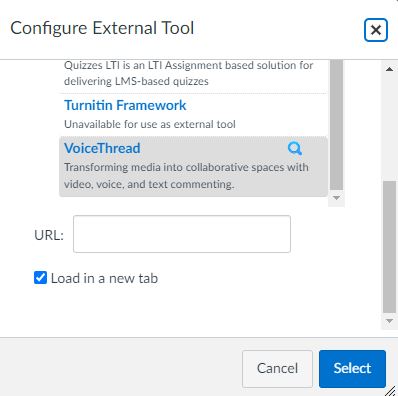398x396 pixels.
Task: Click dialog scrollbar up arrow
Action: 389,69
